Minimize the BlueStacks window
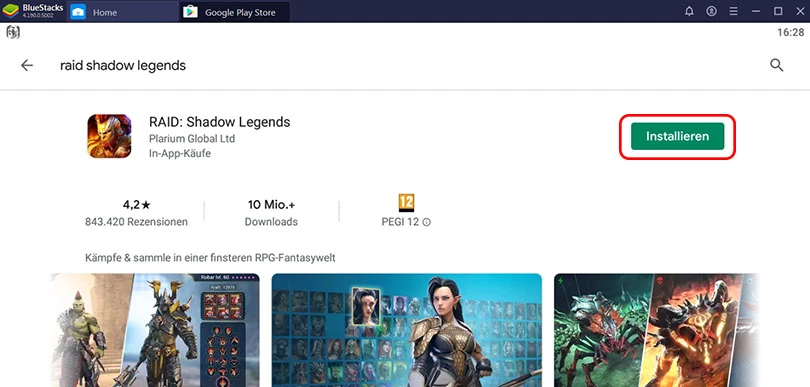810x387 pixels. (x=756, y=11)
